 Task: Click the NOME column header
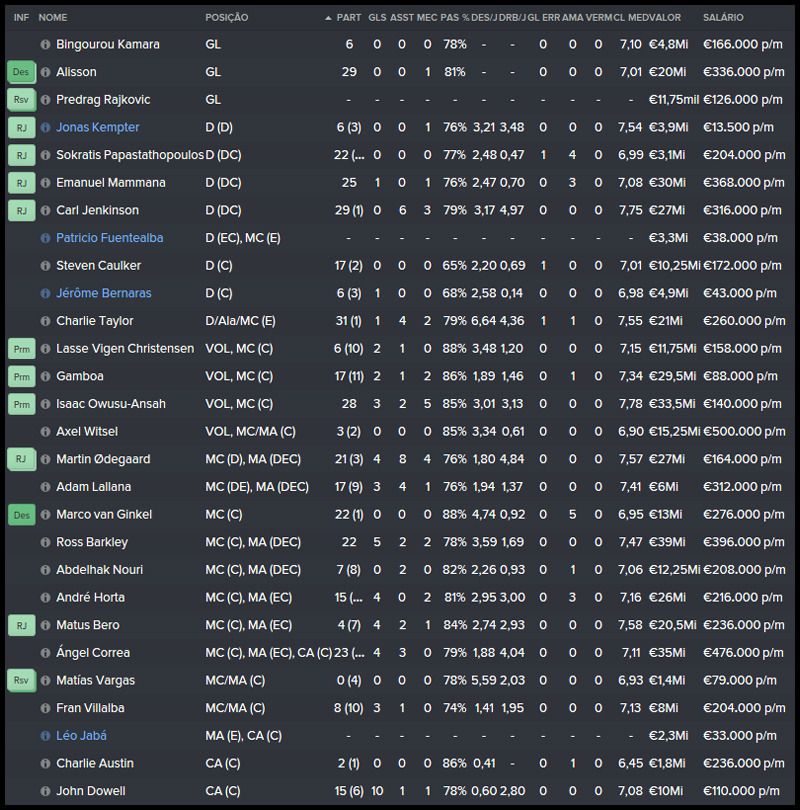53,17
